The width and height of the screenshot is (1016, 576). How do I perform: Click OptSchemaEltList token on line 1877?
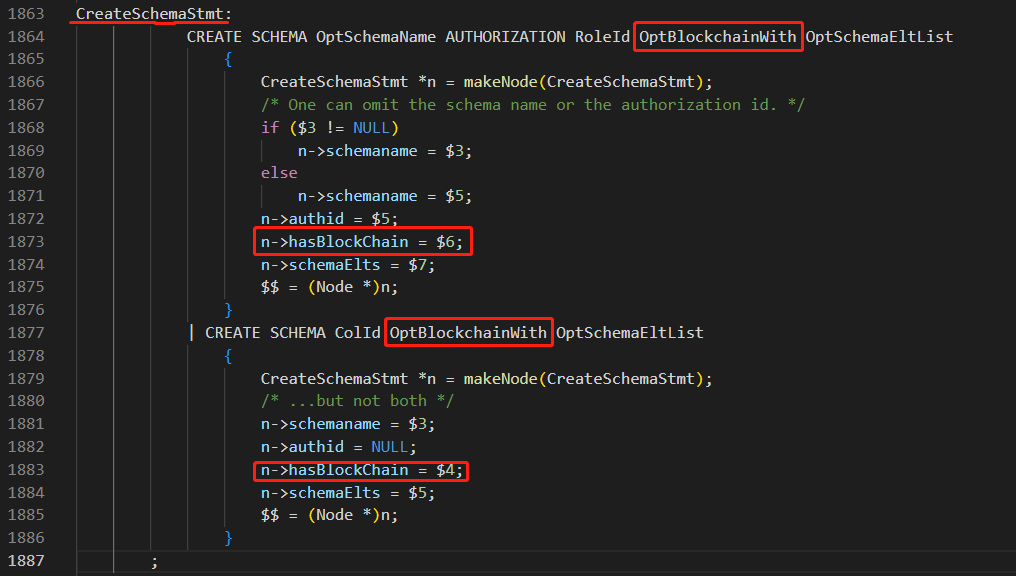coord(630,332)
